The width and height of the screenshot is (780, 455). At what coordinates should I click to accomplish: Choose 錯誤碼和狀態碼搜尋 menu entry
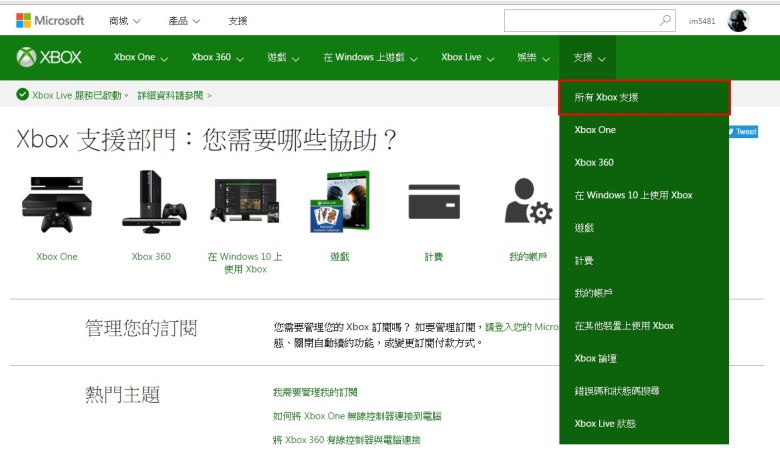click(x=617, y=391)
